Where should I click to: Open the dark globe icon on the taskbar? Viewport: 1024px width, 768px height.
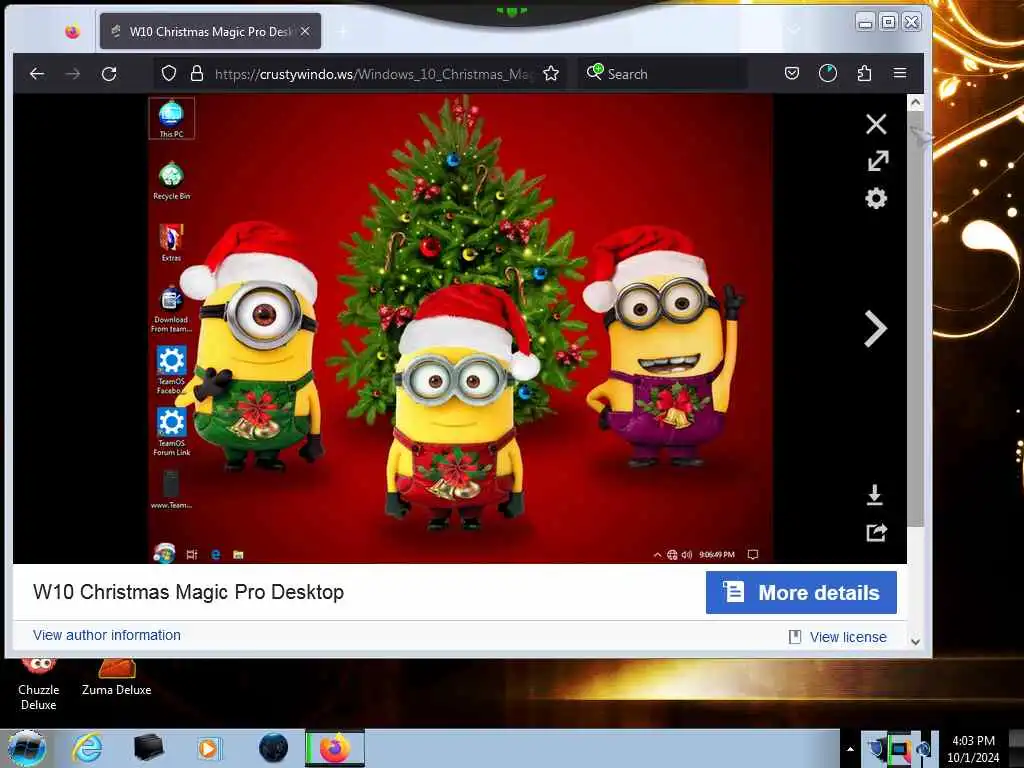pos(273,748)
